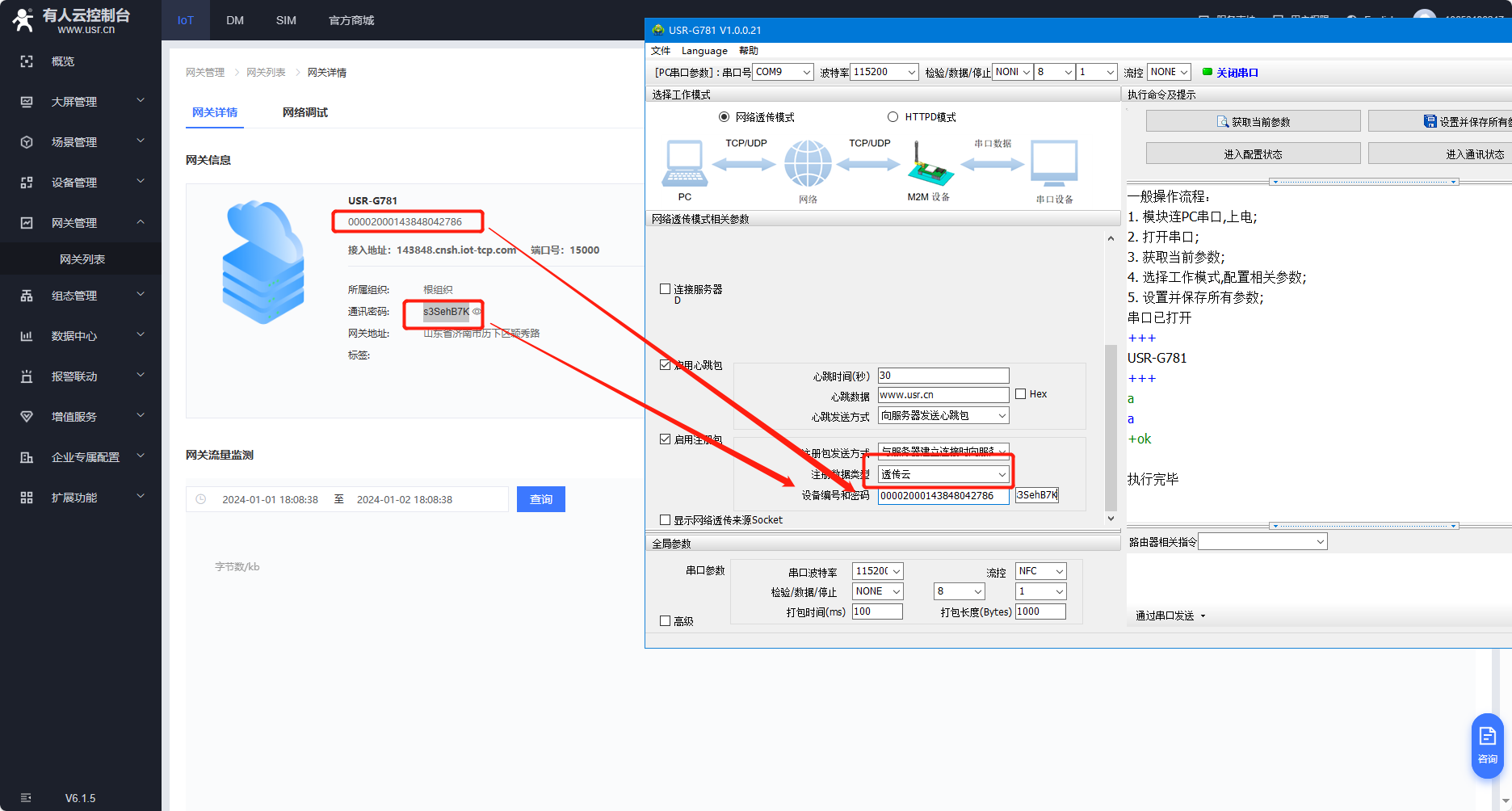Switch to the 网络调试 tab

click(304, 112)
